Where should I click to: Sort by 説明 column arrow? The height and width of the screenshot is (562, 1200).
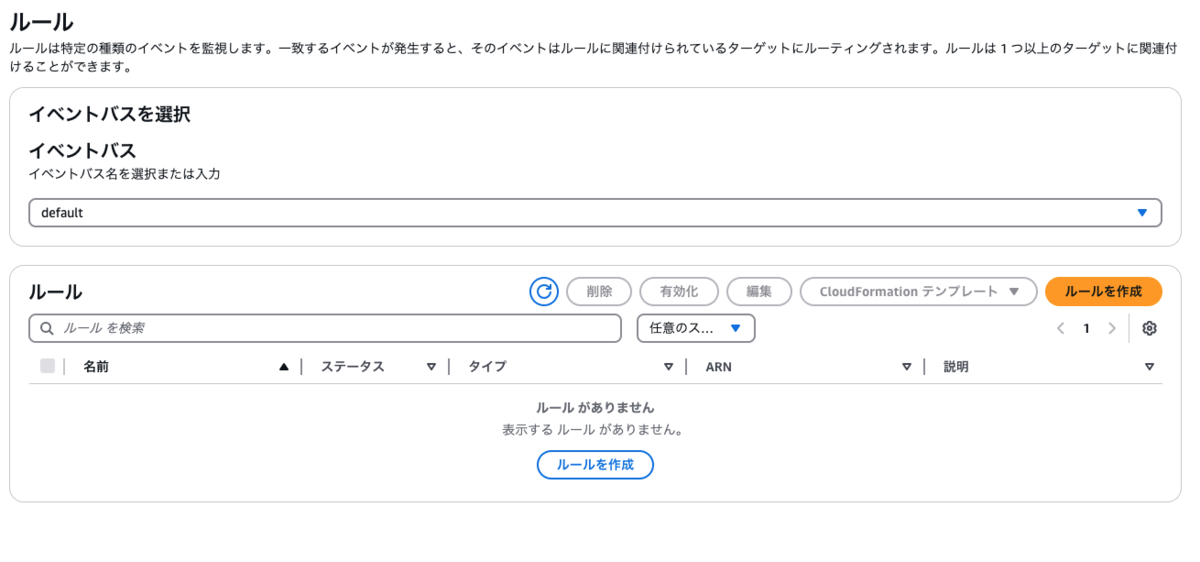1149,367
